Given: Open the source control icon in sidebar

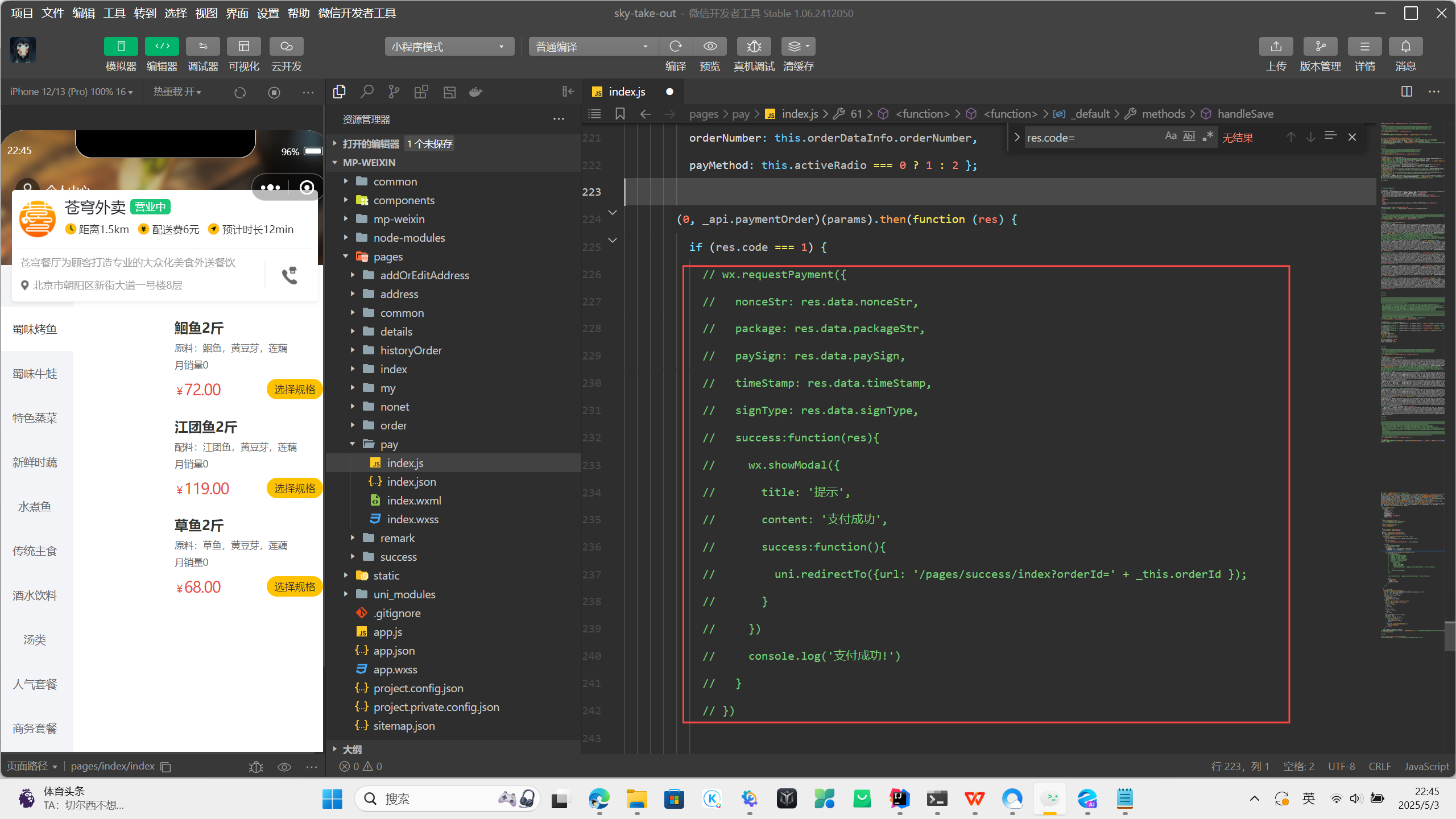Looking at the screenshot, I should point(394,92).
